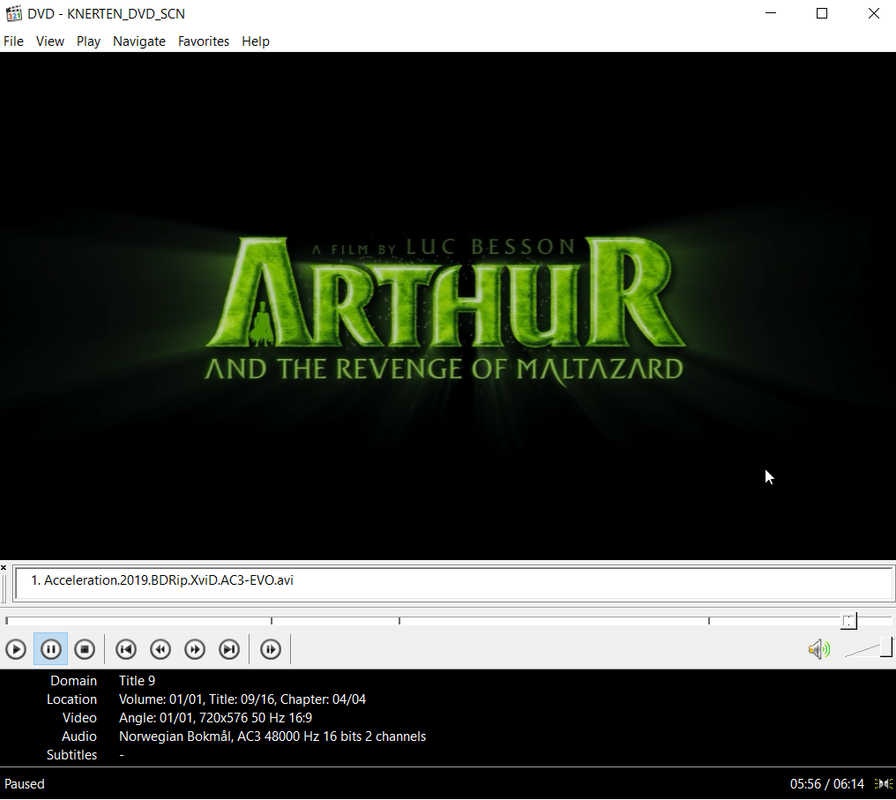Click the volume slider handle
This screenshot has width=896, height=800.
886,647
